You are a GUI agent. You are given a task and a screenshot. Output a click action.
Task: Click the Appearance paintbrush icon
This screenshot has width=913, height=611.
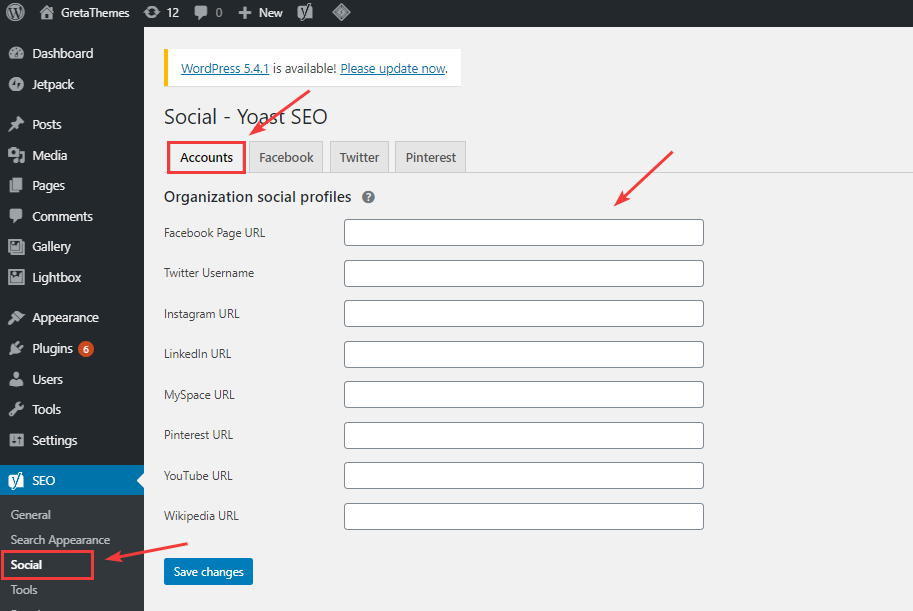pyautogui.click(x=16, y=317)
